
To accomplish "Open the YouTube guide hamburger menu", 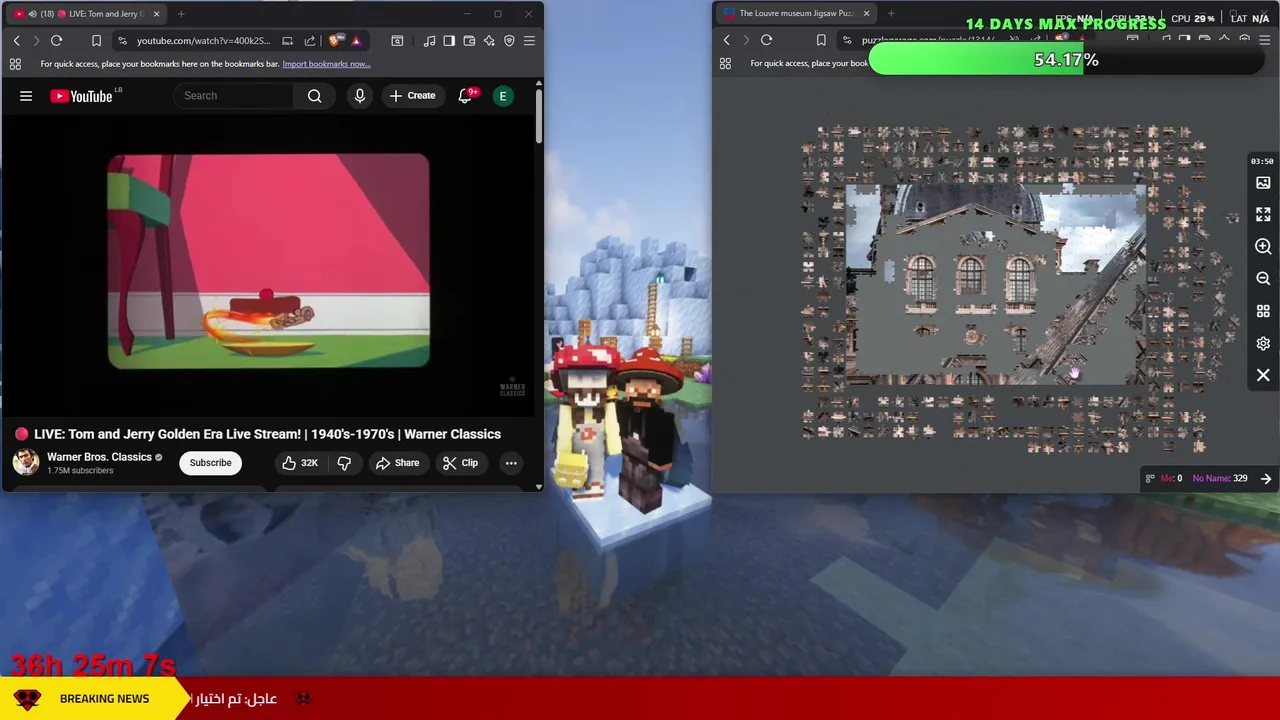I will tap(26, 96).
